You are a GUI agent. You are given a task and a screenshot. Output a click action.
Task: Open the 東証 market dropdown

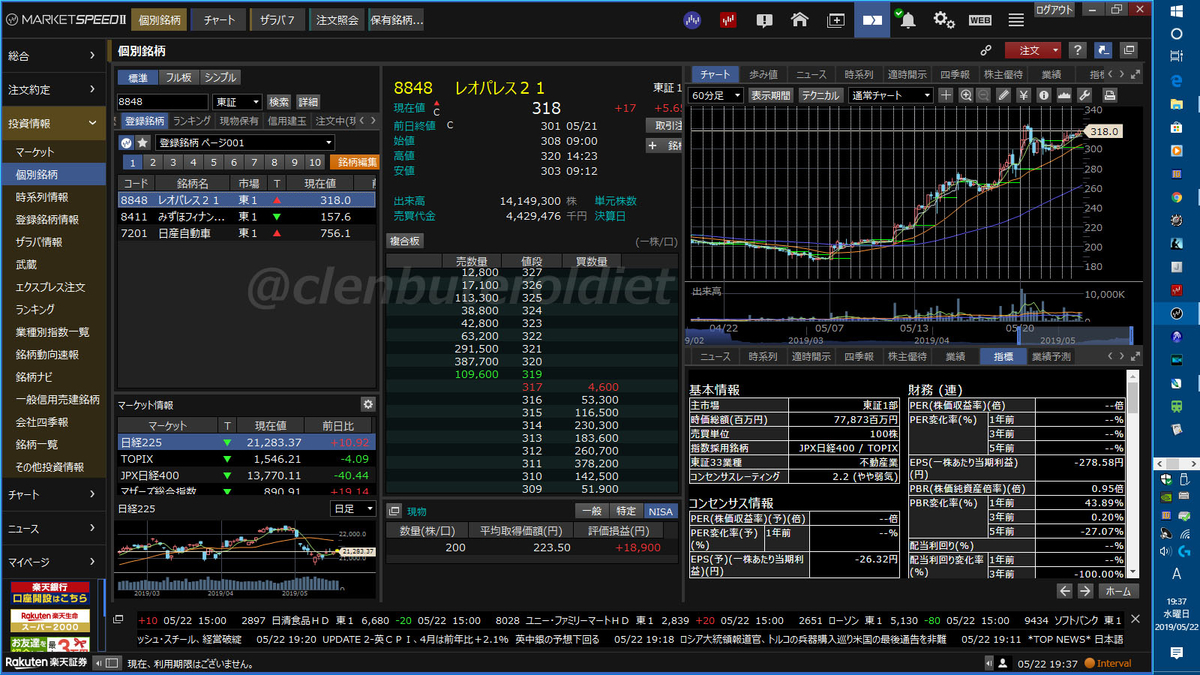click(237, 102)
